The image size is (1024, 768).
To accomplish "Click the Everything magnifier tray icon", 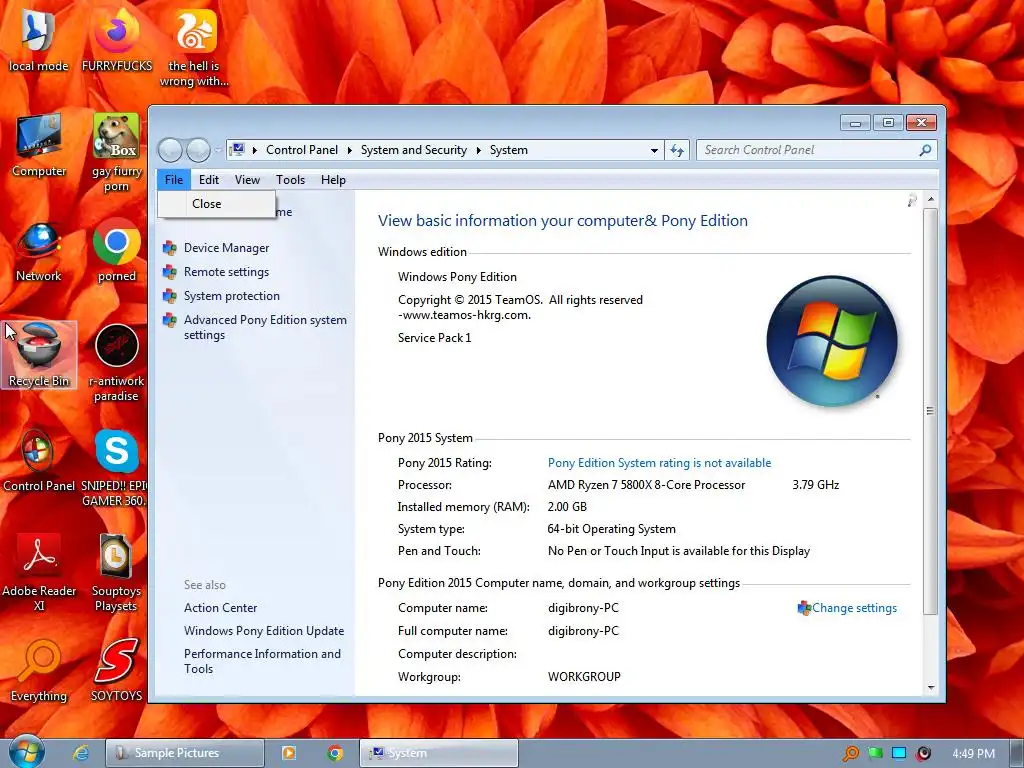I will (850, 754).
